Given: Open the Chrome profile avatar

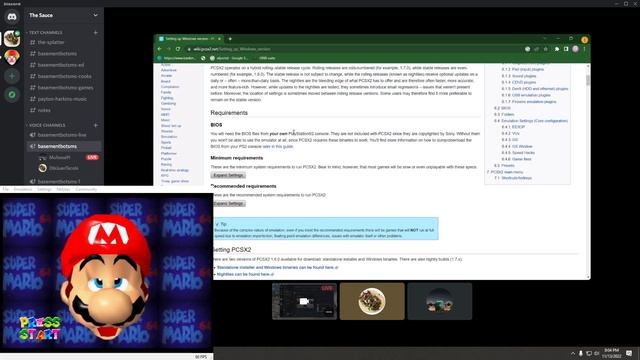Looking at the screenshot, I should pos(576,49).
